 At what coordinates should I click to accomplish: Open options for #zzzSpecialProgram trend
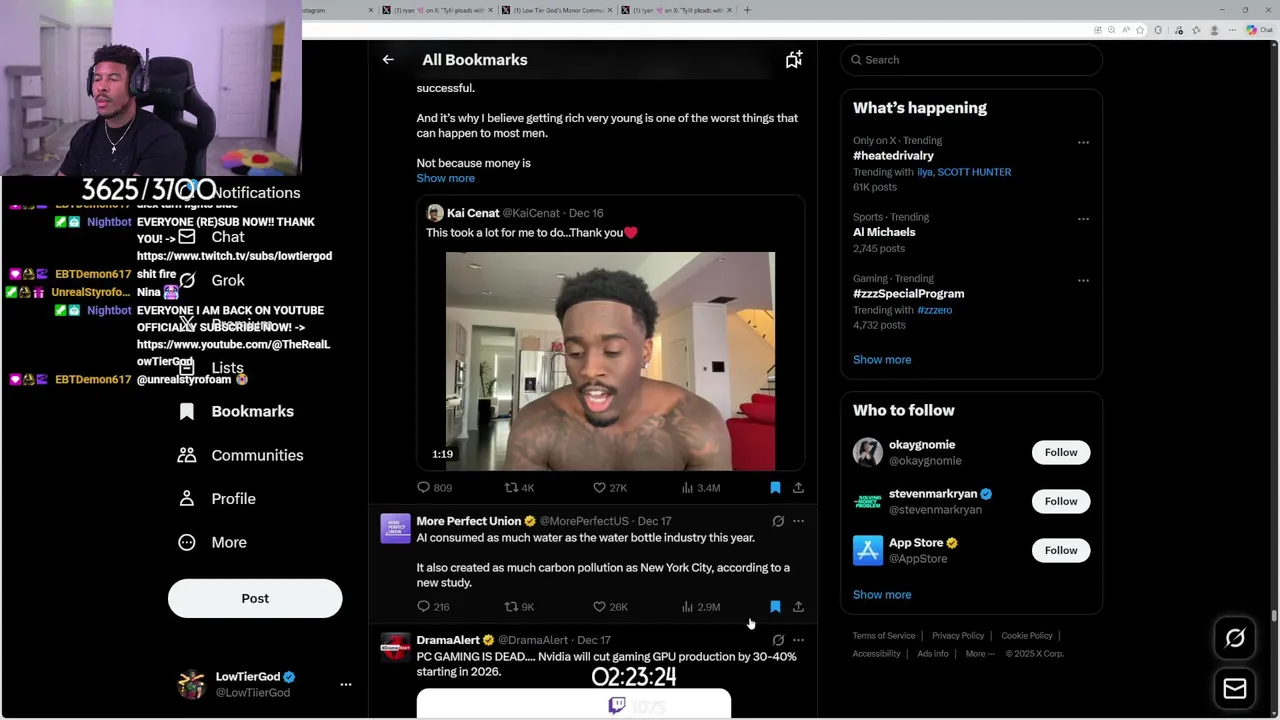(x=1083, y=281)
